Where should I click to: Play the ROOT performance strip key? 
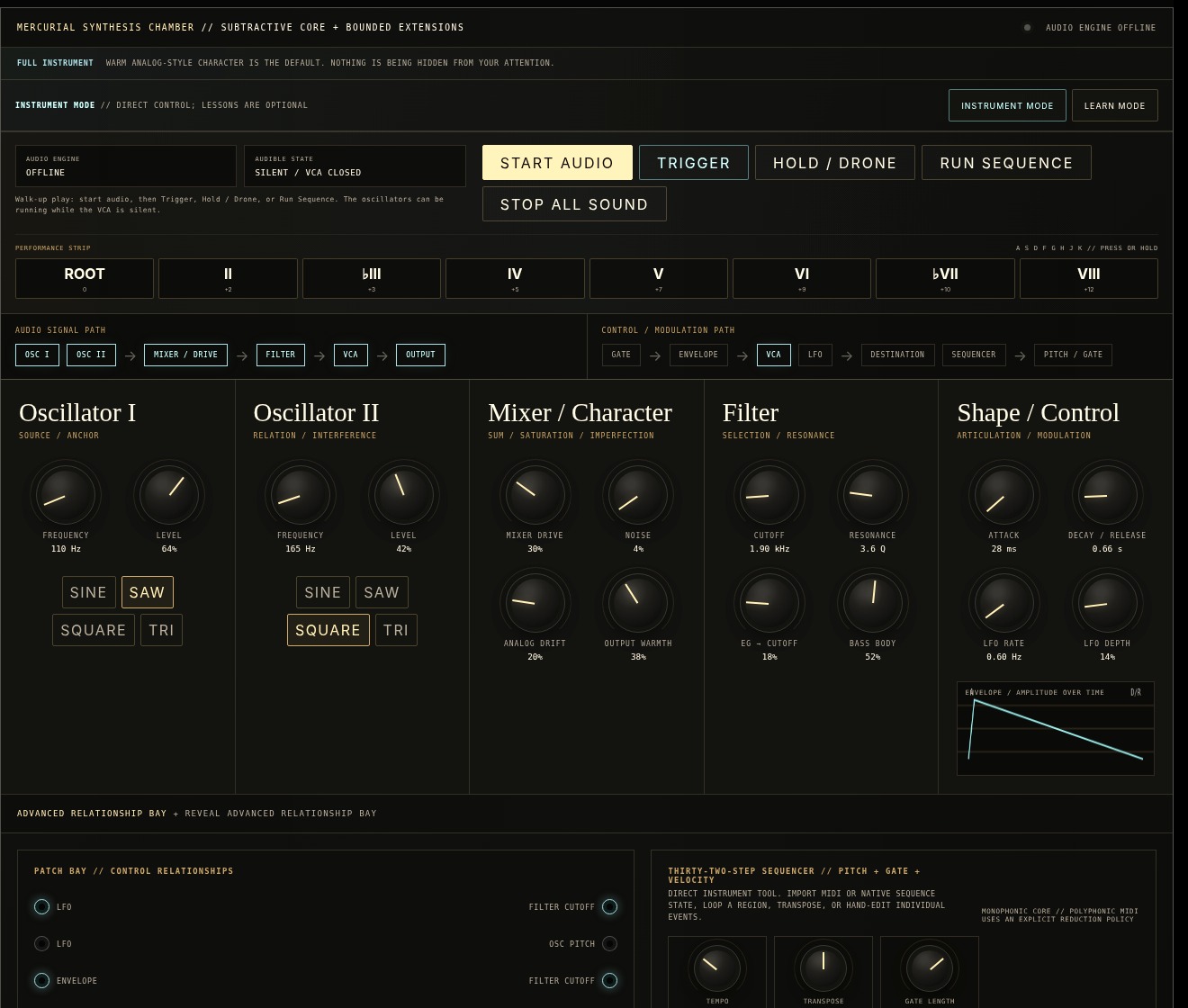click(x=85, y=278)
